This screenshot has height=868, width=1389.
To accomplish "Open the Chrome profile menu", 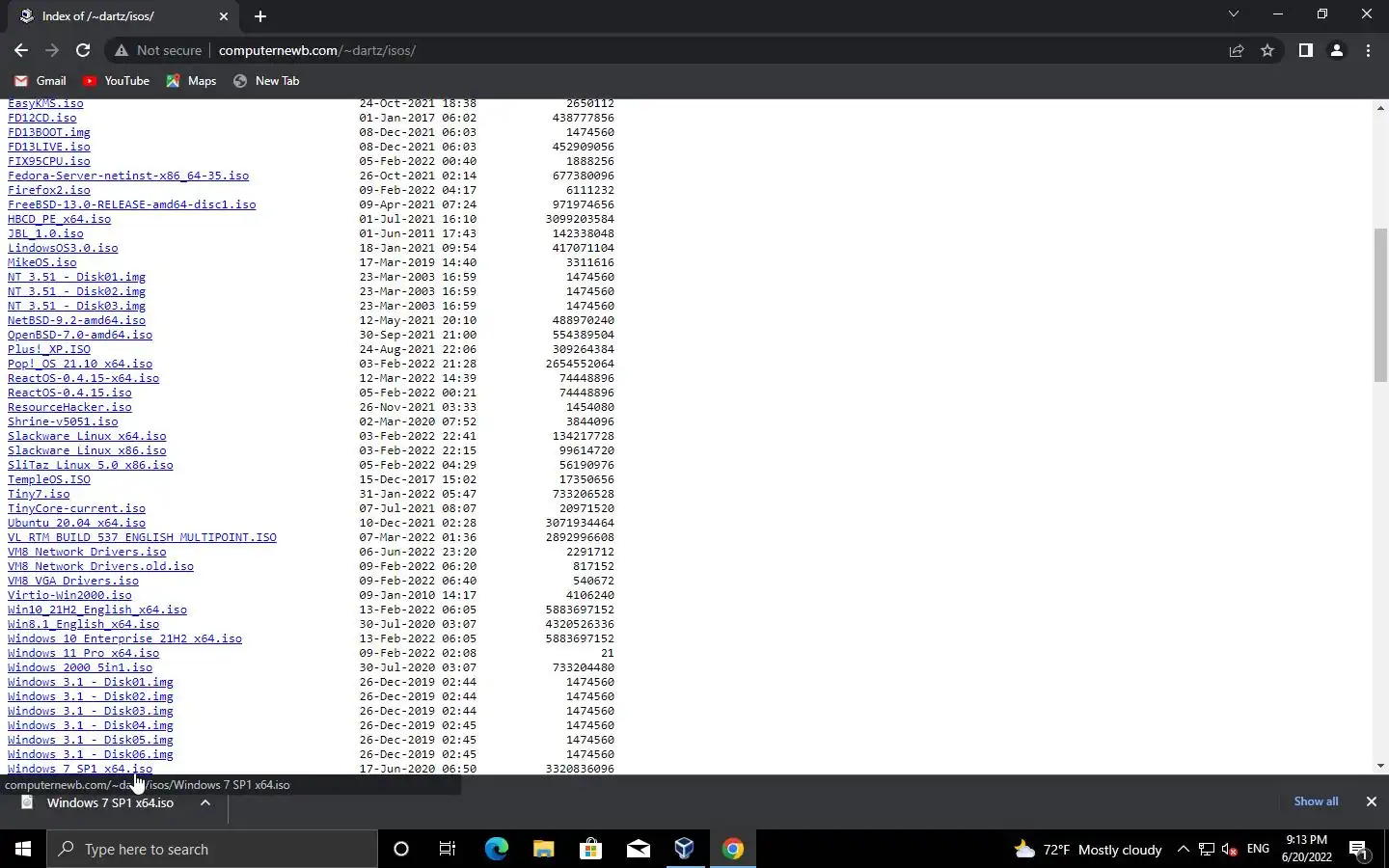I will click(x=1337, y=50).
